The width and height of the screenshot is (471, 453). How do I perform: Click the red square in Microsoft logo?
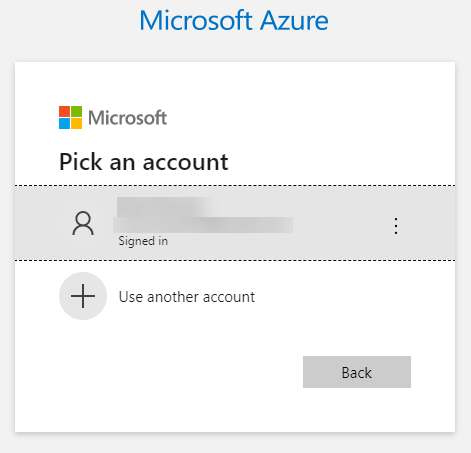coord(64,111)
